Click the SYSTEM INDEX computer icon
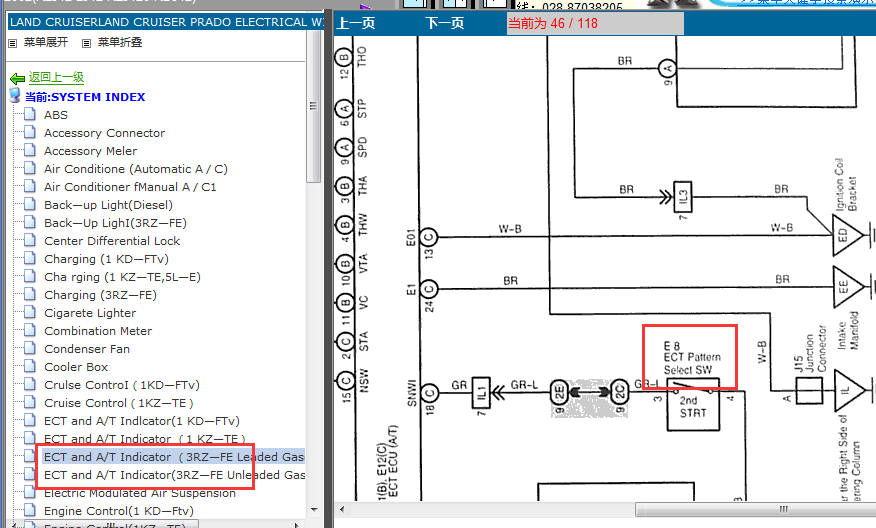The width and height of the screenshot is (876, 528). pyautogui.click(x=16, y=96)
